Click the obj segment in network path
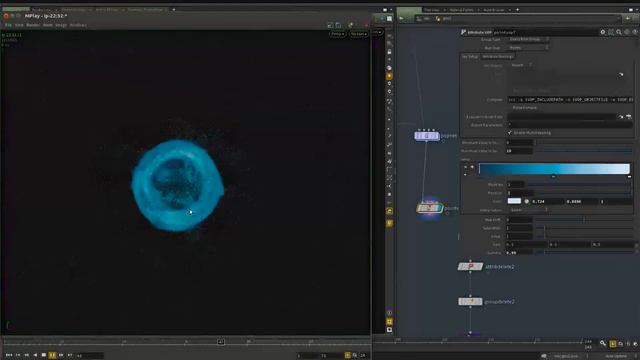Viewport: 640px width, 360px height. tap(424, 18)
